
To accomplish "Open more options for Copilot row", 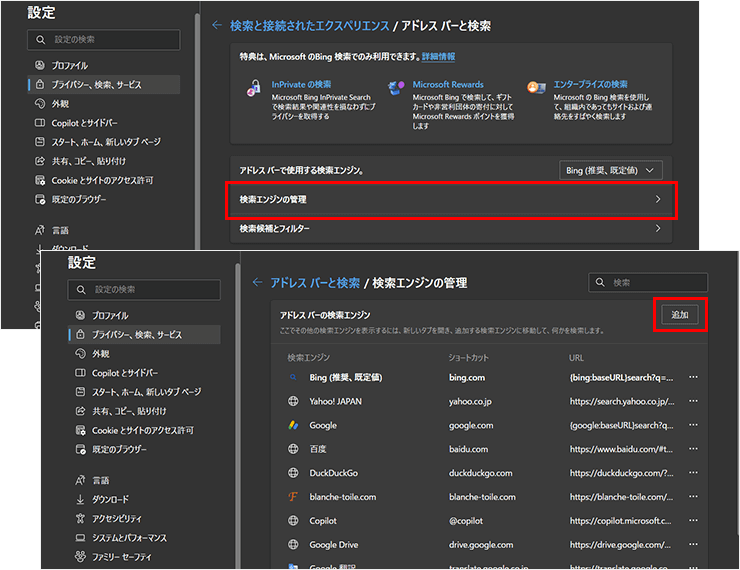I will [x=693, y=520].
